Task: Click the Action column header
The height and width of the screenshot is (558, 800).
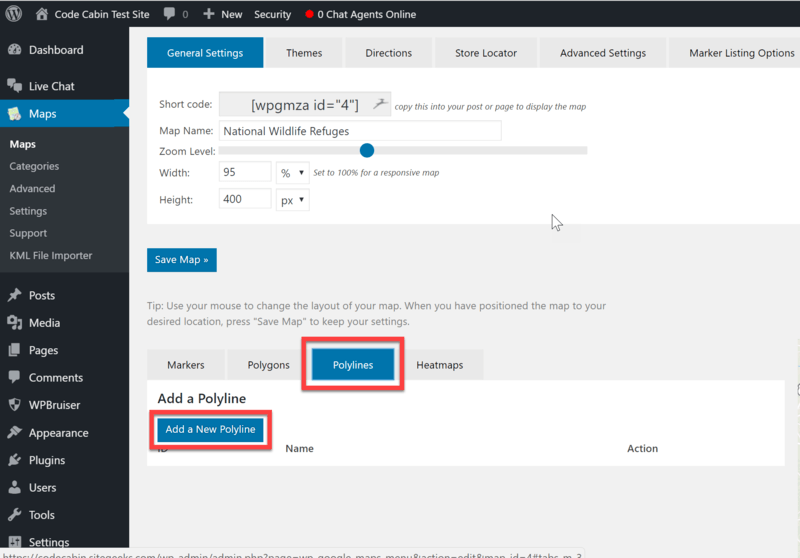Action: pos(642,448)
